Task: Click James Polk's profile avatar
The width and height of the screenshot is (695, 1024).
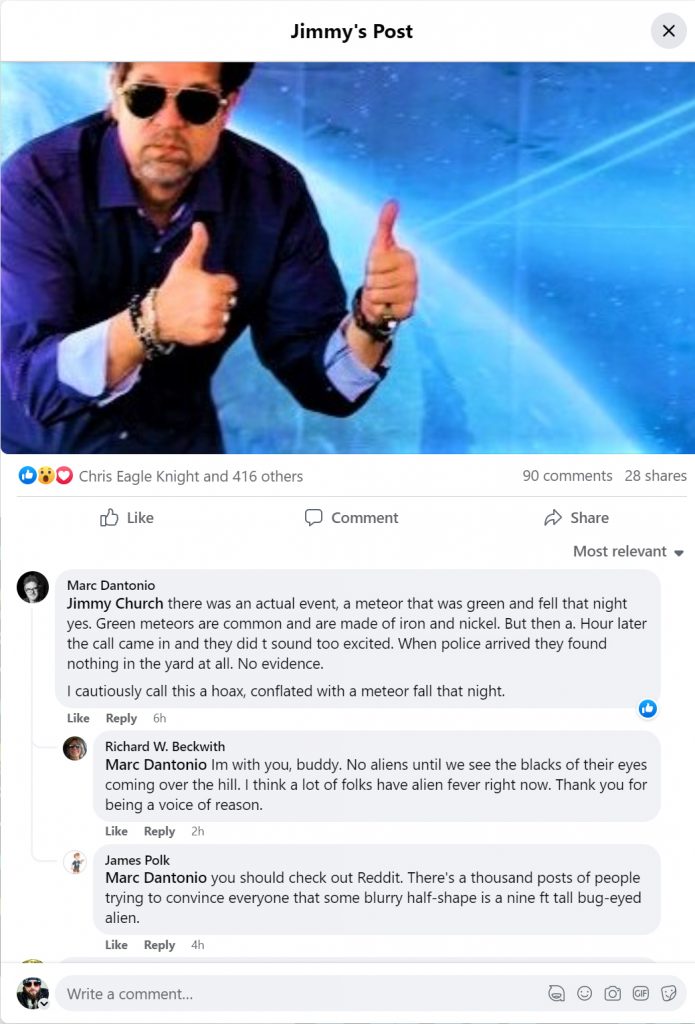Action: 75,862
